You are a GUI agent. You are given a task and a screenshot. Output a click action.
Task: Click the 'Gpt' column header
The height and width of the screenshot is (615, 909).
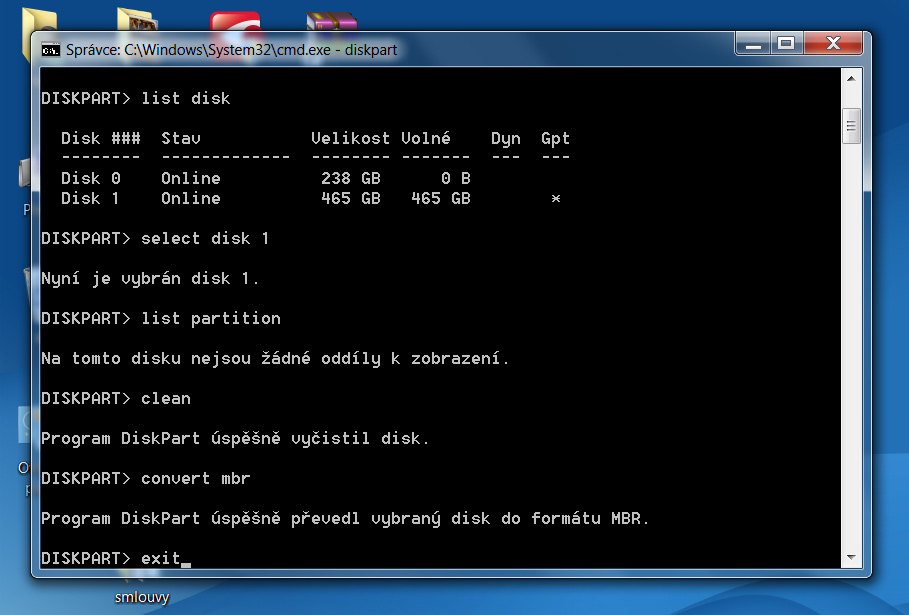pos(555,139)
